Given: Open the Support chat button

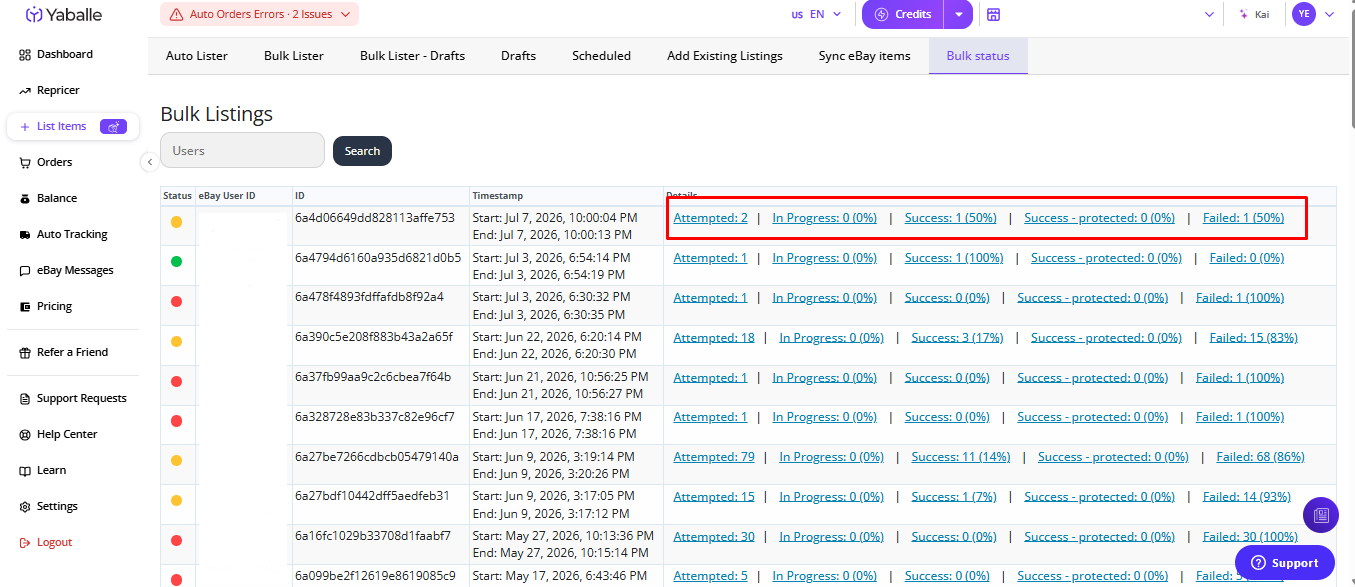Looking at the screenshot, I should point(1284,563).
